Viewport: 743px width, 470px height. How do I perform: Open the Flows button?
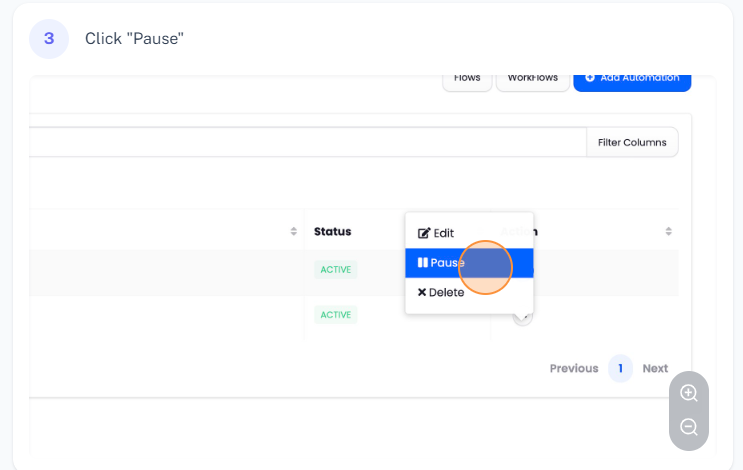467,78
